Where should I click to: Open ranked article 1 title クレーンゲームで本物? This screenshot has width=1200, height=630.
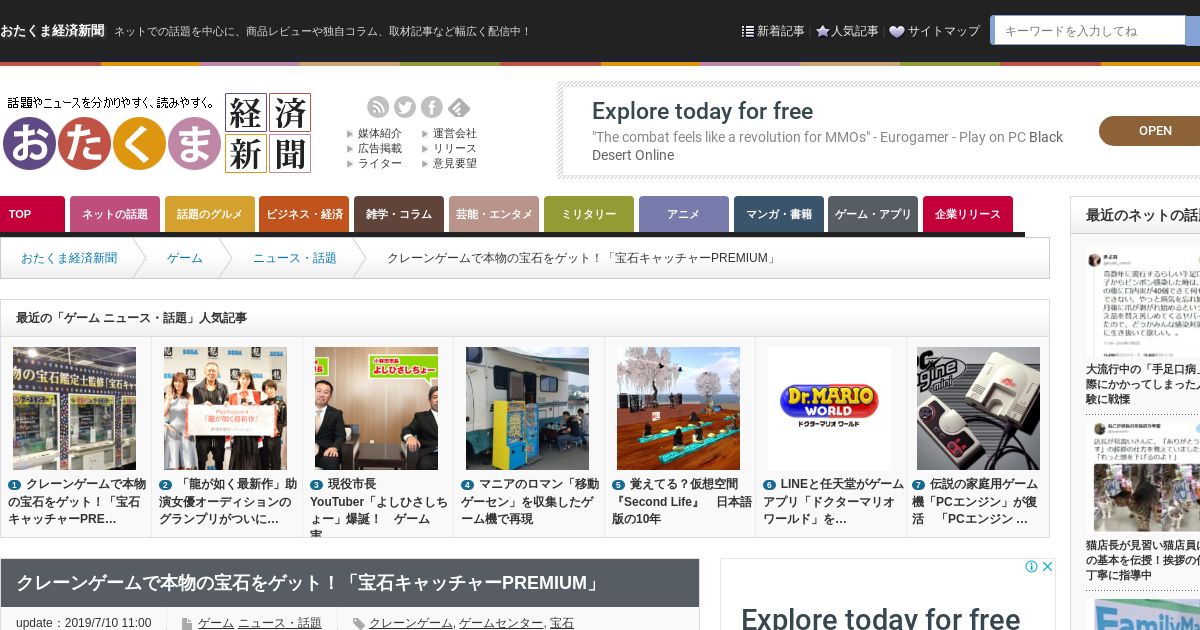pyautogui.click(x=77, y=501)
